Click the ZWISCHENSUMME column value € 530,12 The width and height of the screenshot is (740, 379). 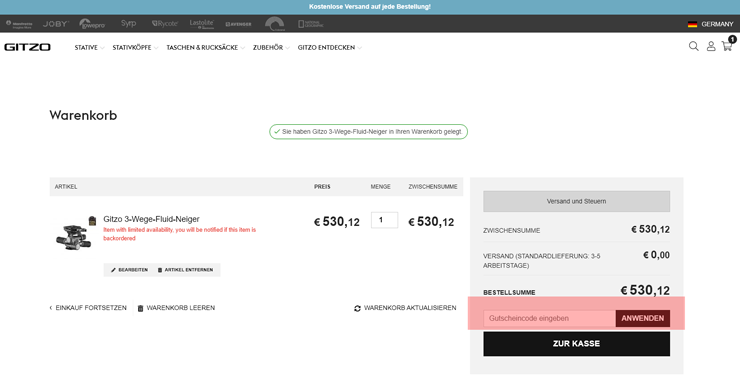(431, 222)
